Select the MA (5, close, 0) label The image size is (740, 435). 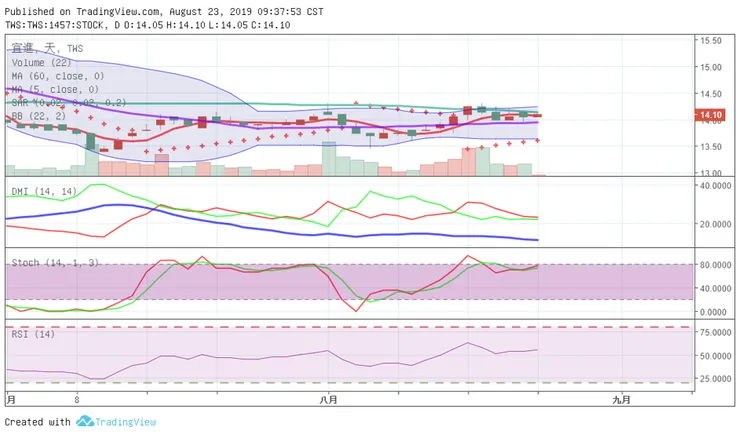55,89
